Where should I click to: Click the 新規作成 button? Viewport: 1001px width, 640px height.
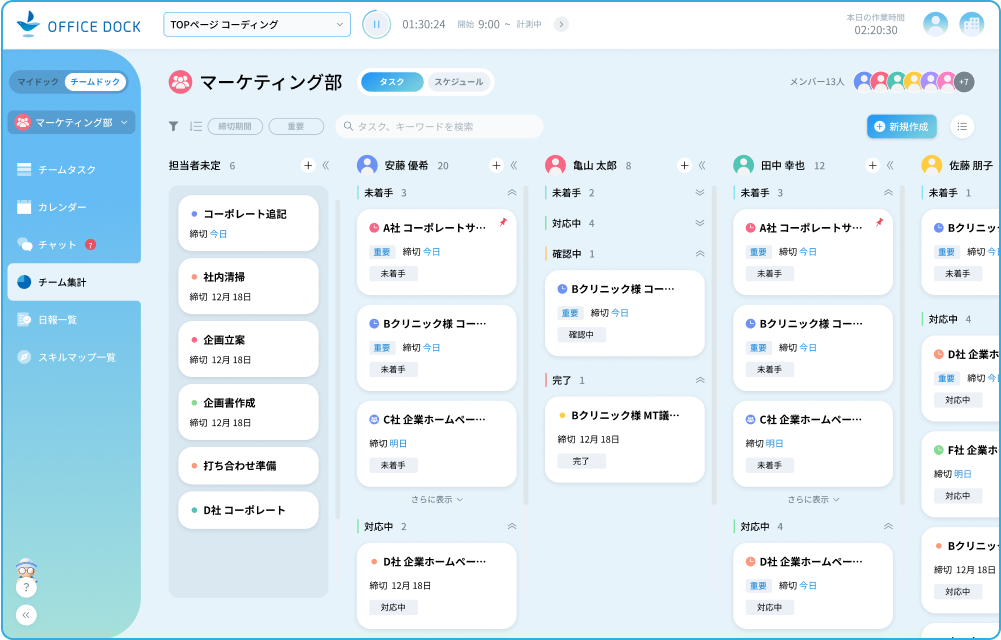pos(900,126)
